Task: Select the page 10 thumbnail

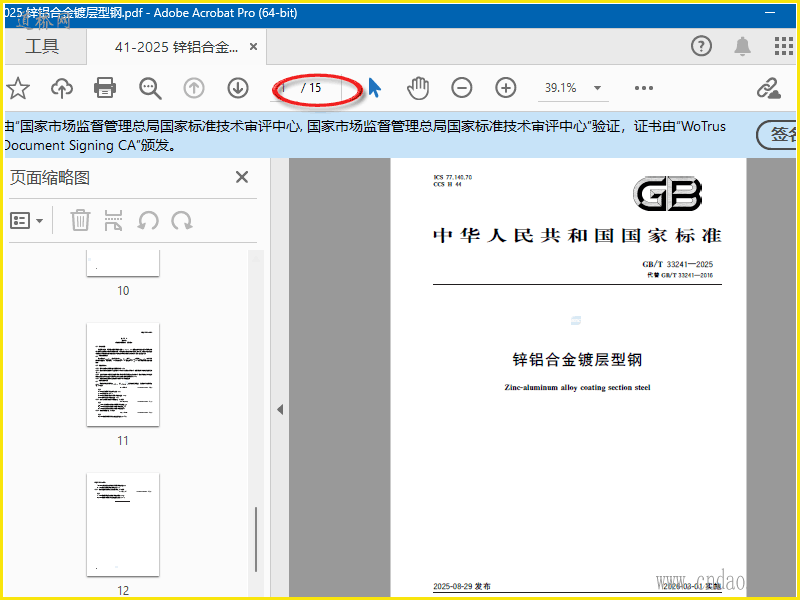Action: coord(123,263)
